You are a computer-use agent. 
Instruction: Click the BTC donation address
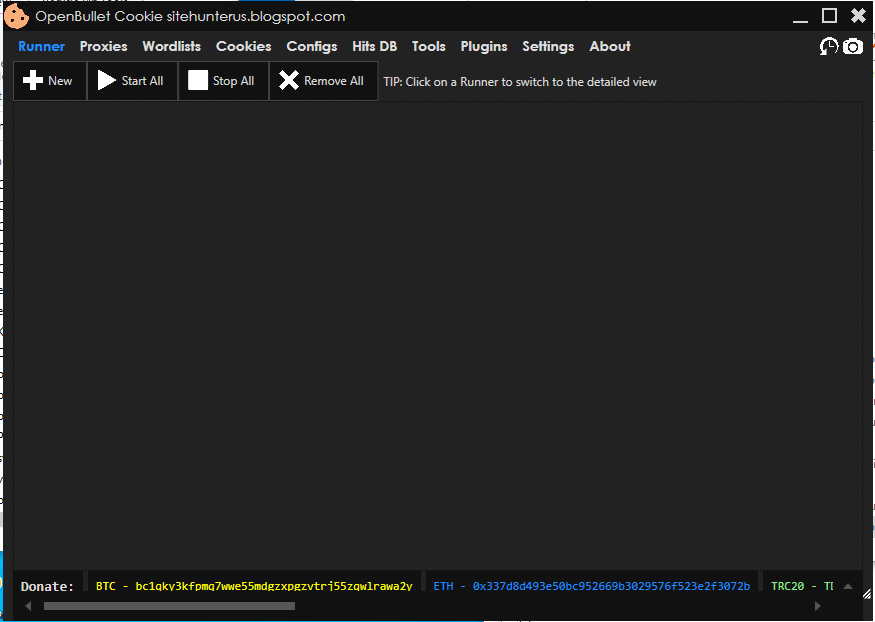tap(254, 586)
